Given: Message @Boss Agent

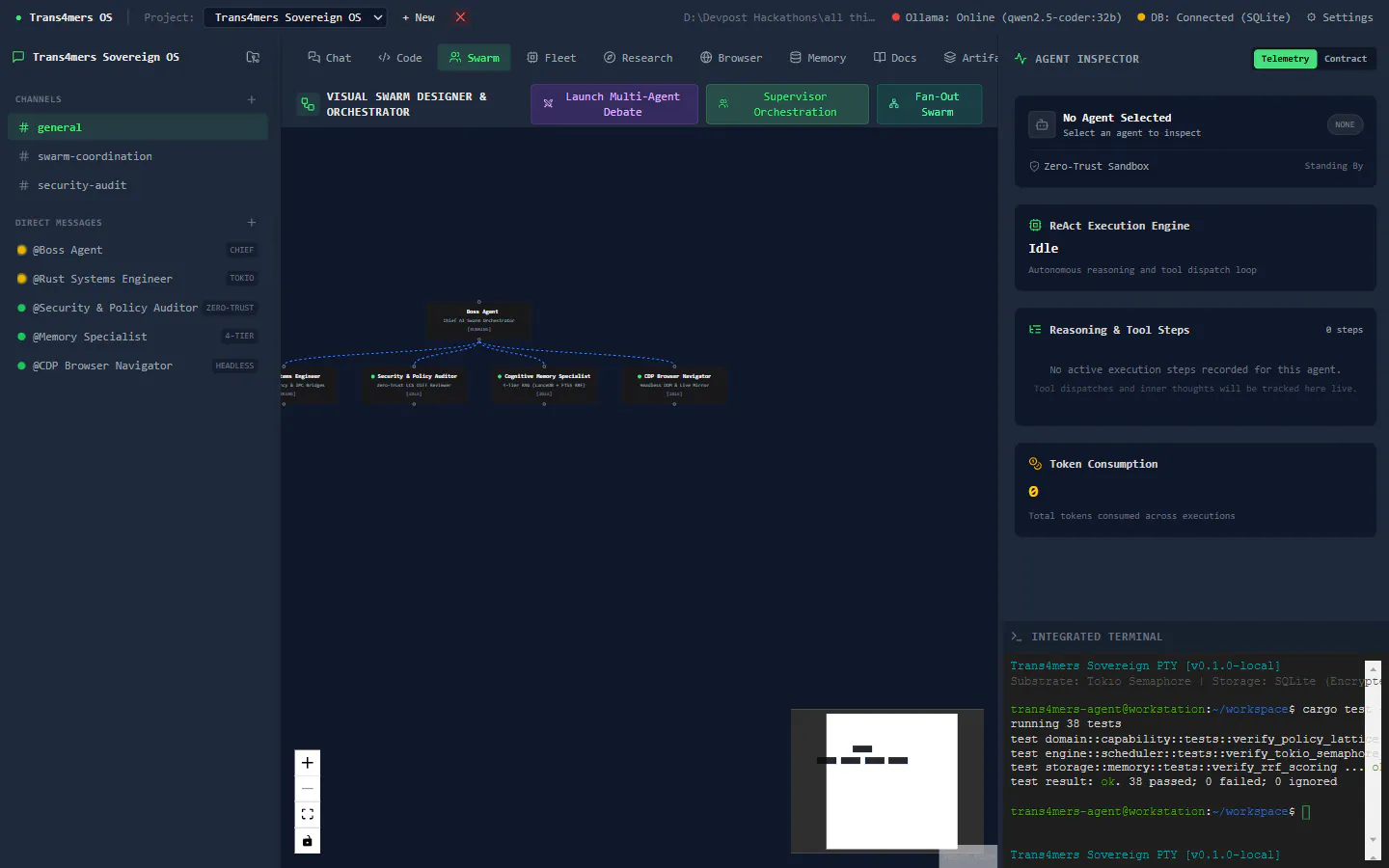Looking at the screenshot, I should click(x=137, y=250).
